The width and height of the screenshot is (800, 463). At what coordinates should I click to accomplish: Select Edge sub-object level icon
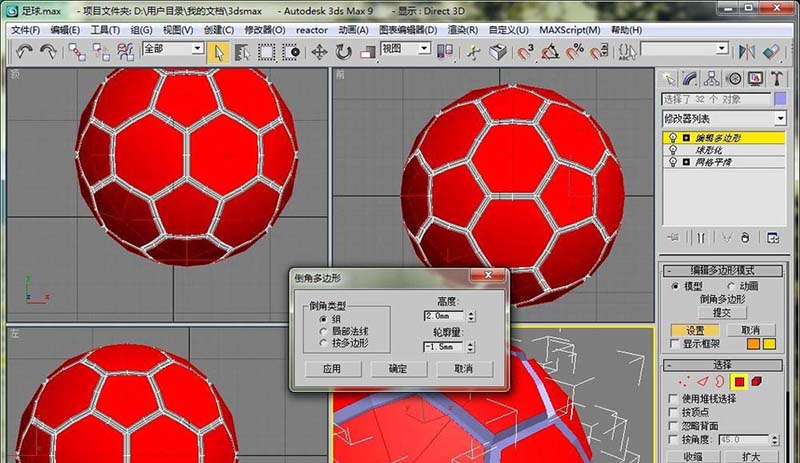[703, 382]
